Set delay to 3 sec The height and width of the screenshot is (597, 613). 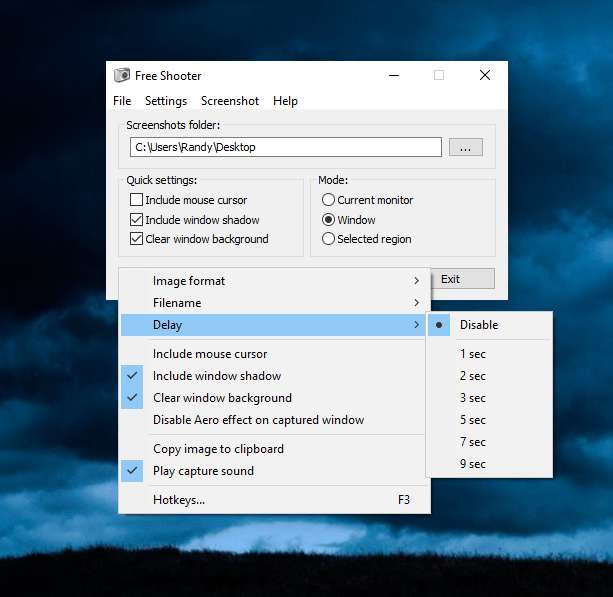489,398
